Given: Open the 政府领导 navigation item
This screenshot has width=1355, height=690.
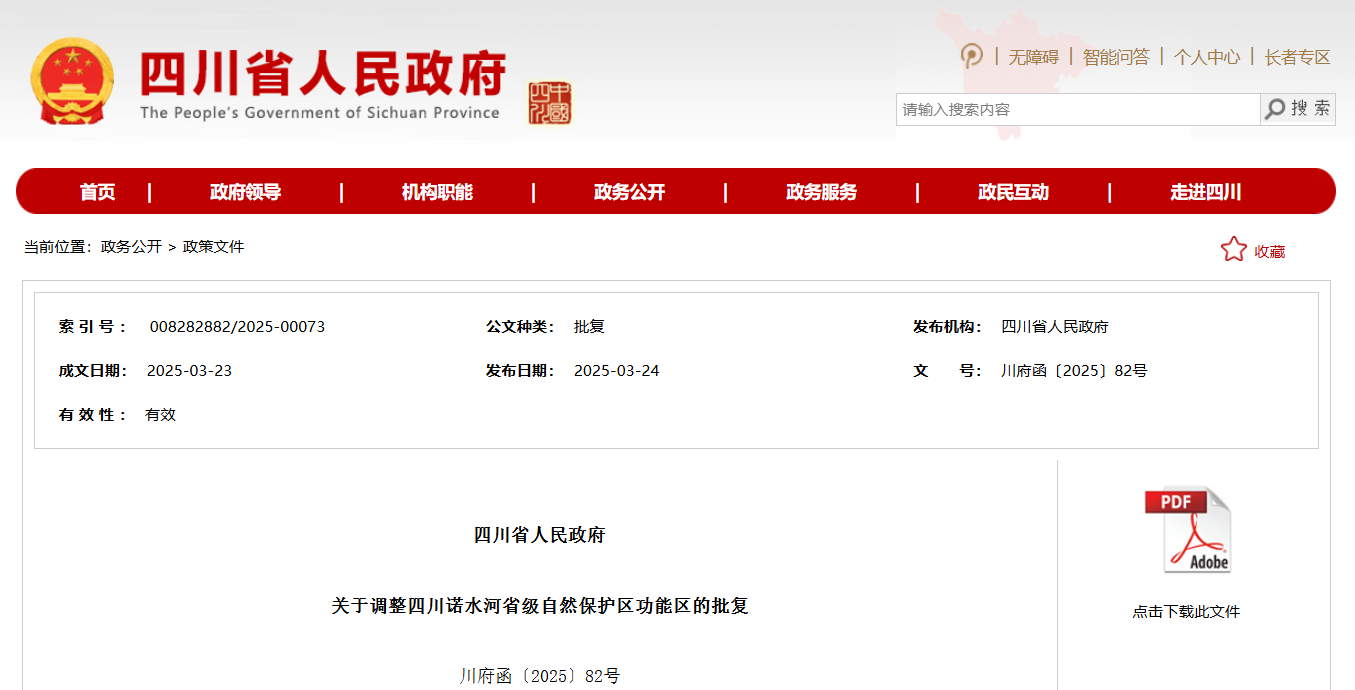Looking at the screenshot, I should point(245,192).
